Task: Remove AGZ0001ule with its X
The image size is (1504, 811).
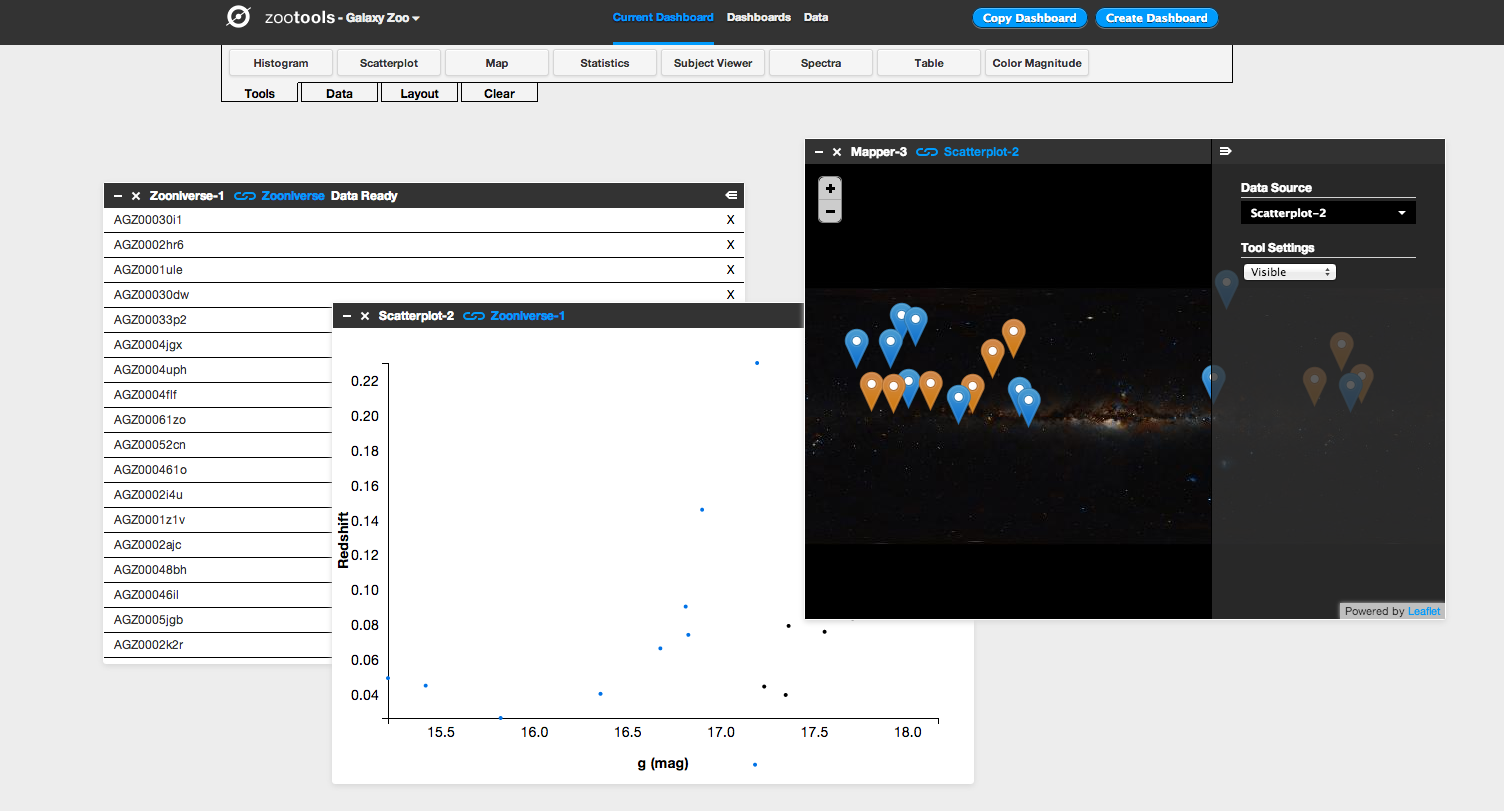Action: point(730,270)
